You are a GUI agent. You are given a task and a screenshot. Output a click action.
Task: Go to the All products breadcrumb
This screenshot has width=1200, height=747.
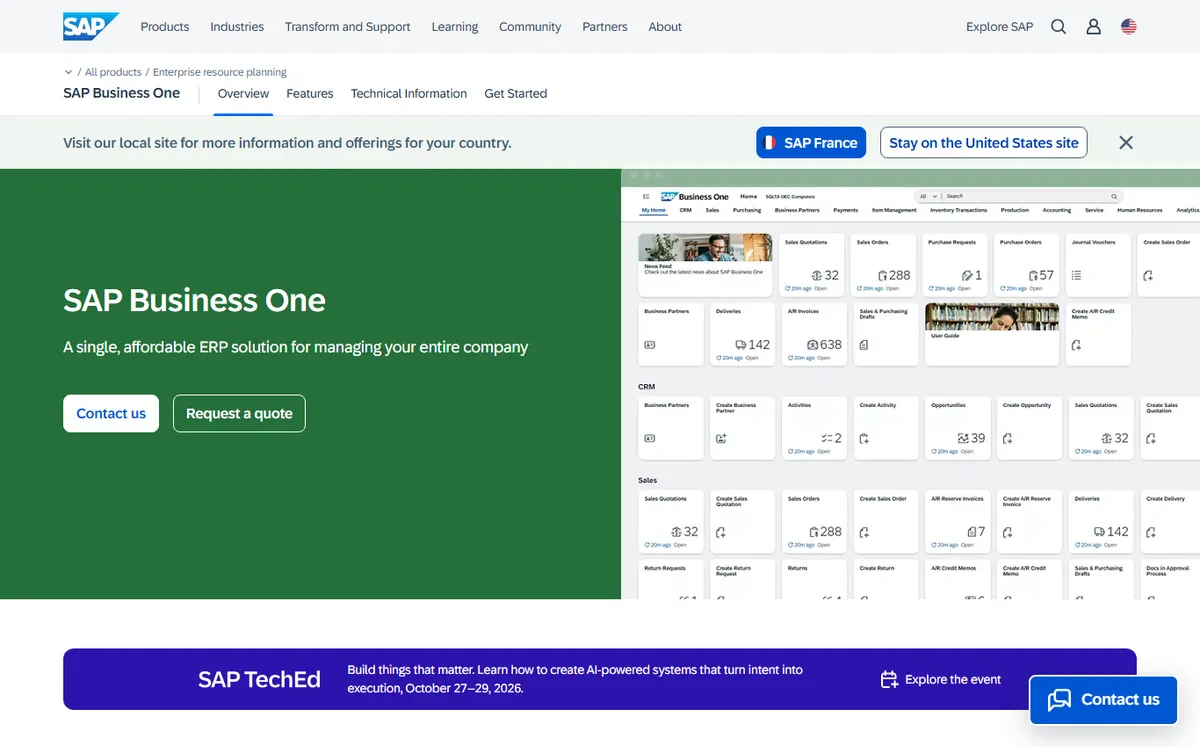(113, 72)
